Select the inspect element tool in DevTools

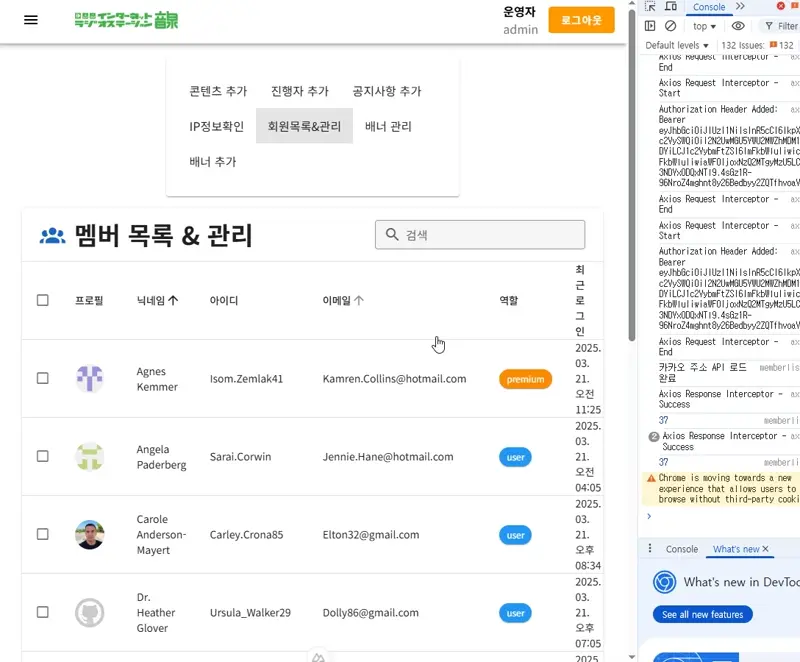click(649, 7)
